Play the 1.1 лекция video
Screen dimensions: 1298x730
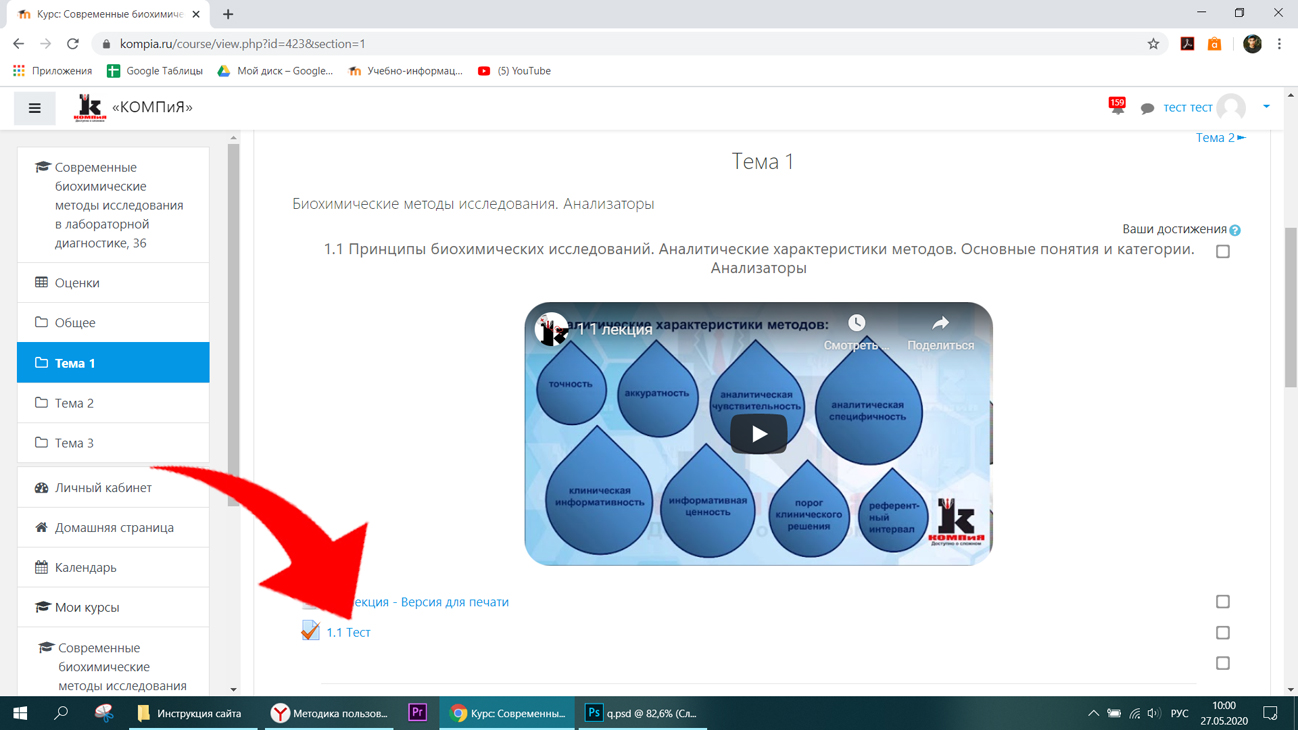tap(758, 434)
